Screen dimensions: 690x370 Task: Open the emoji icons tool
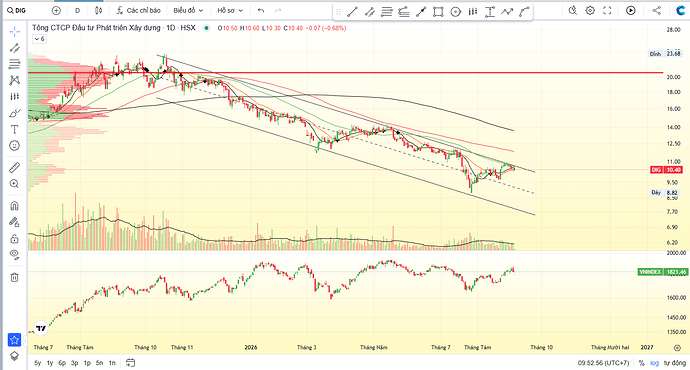(x=15, y=146)
